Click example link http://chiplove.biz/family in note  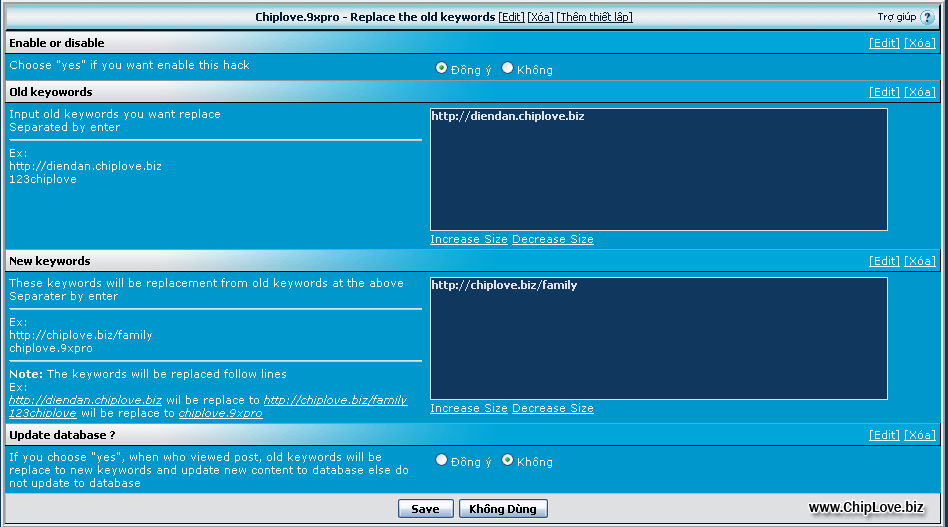336,400
